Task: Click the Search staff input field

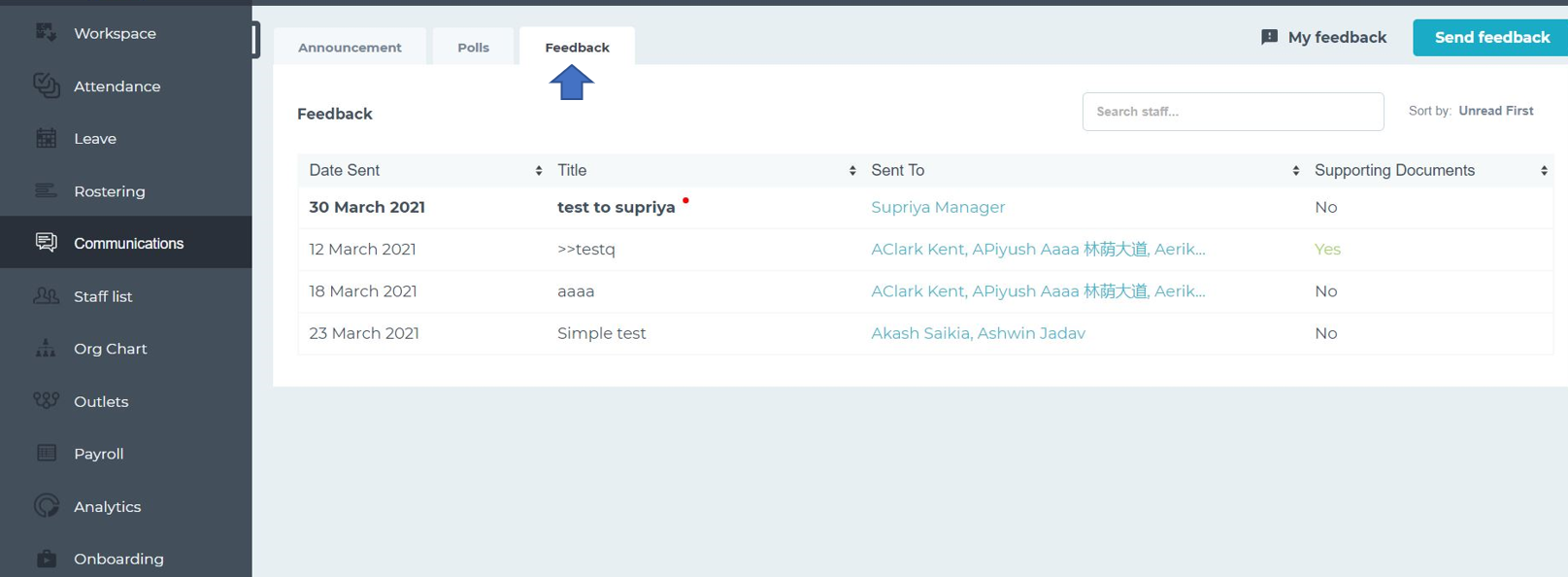Action: click(1233, 112)
